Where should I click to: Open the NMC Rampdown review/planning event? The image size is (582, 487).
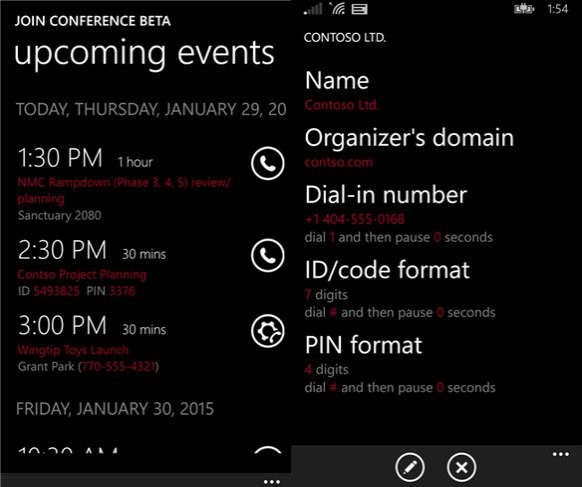pyautogui.click(x=124, y=190)
